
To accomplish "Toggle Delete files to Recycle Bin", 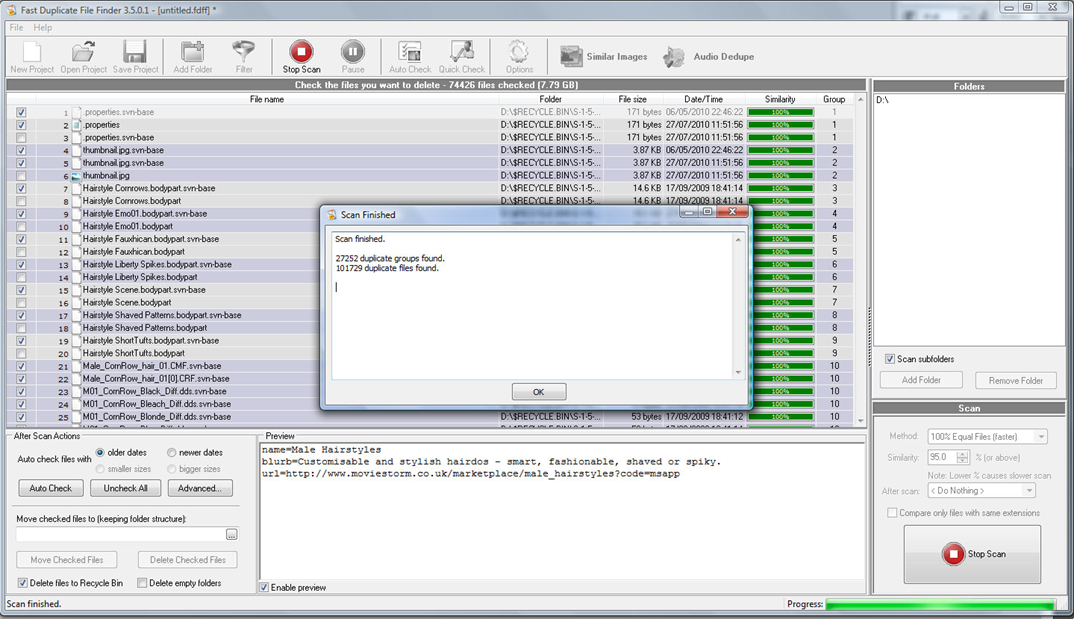I will (x=23, y=583).
